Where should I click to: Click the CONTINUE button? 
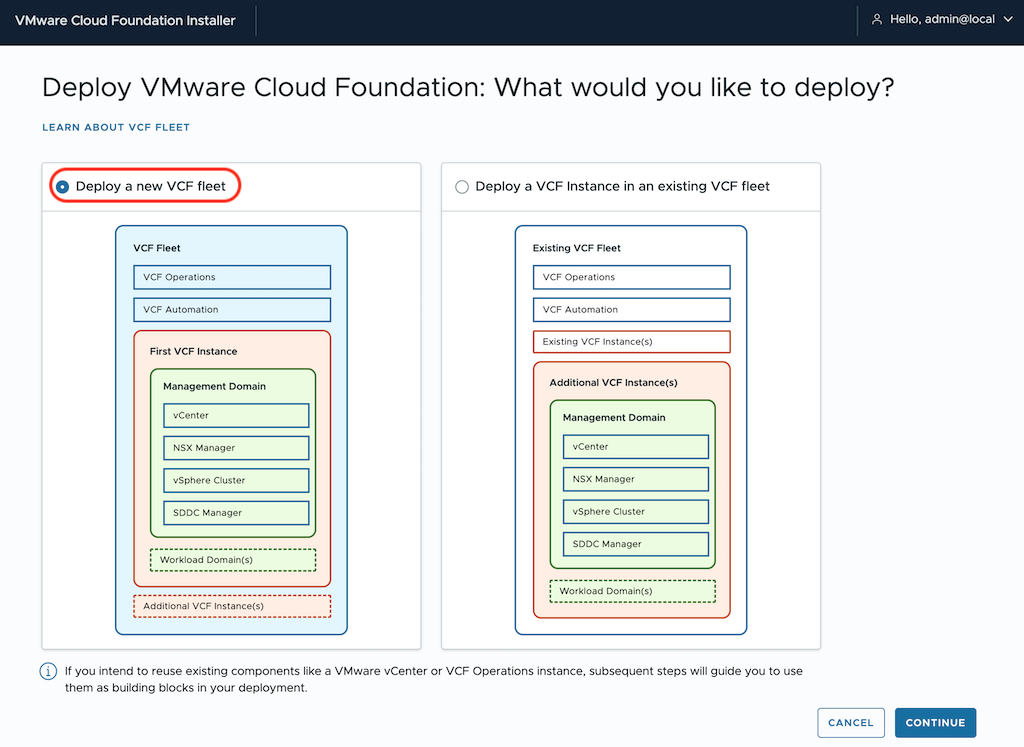pos(935,722)
